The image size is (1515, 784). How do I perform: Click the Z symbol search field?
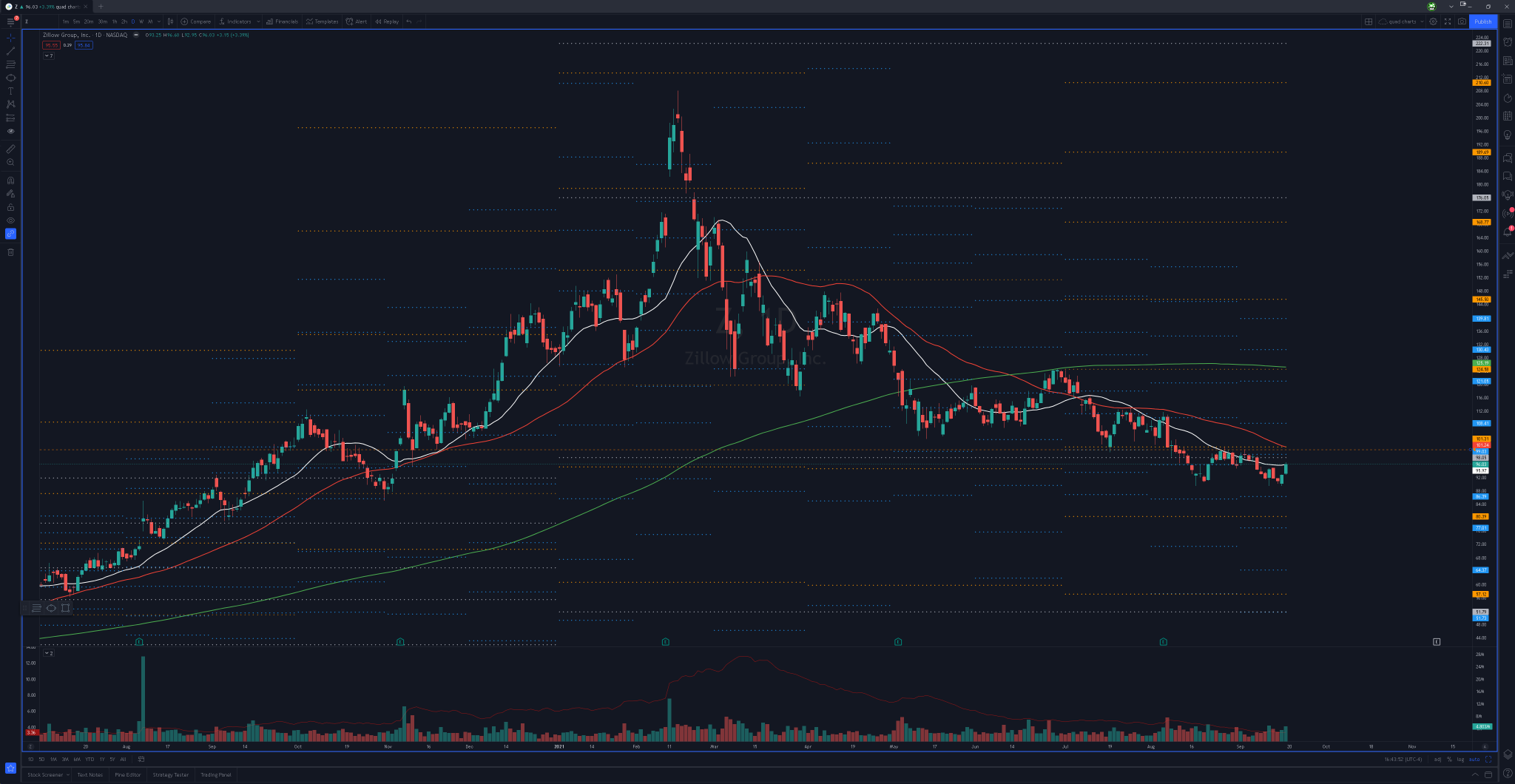pyautogui.click(x=40, y=21)
